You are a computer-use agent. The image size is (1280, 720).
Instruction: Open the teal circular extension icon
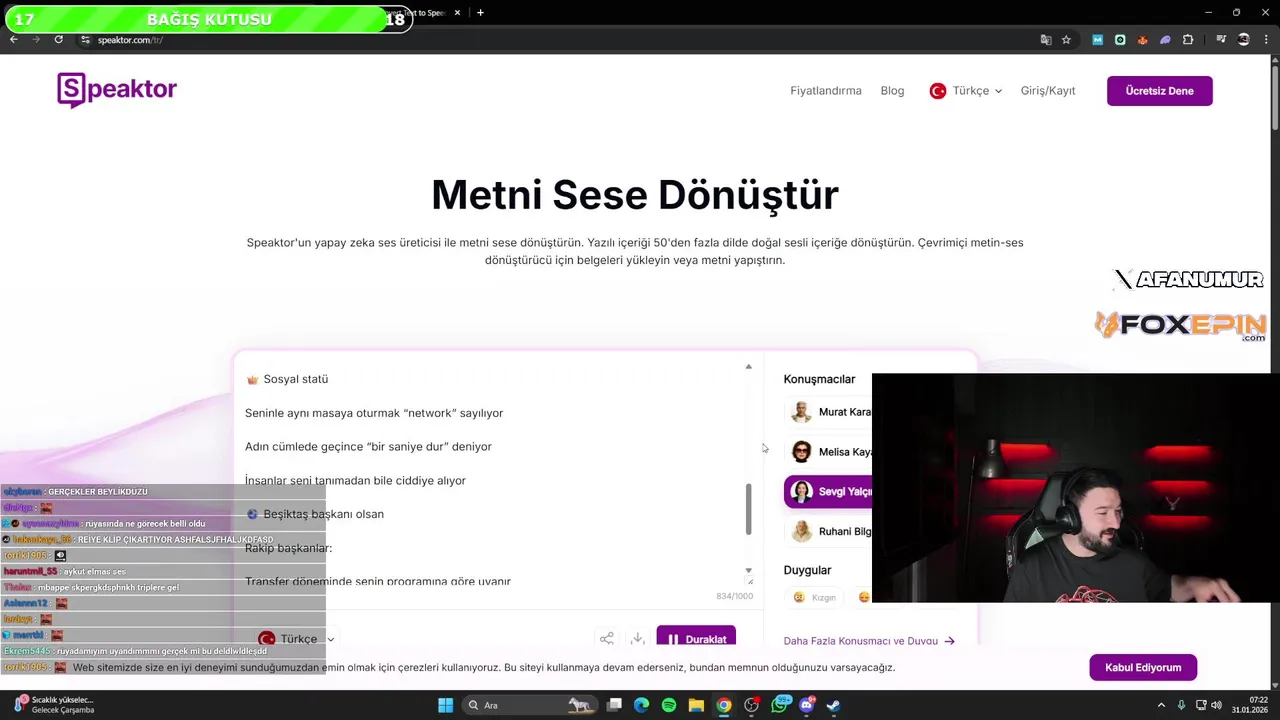1120,40
